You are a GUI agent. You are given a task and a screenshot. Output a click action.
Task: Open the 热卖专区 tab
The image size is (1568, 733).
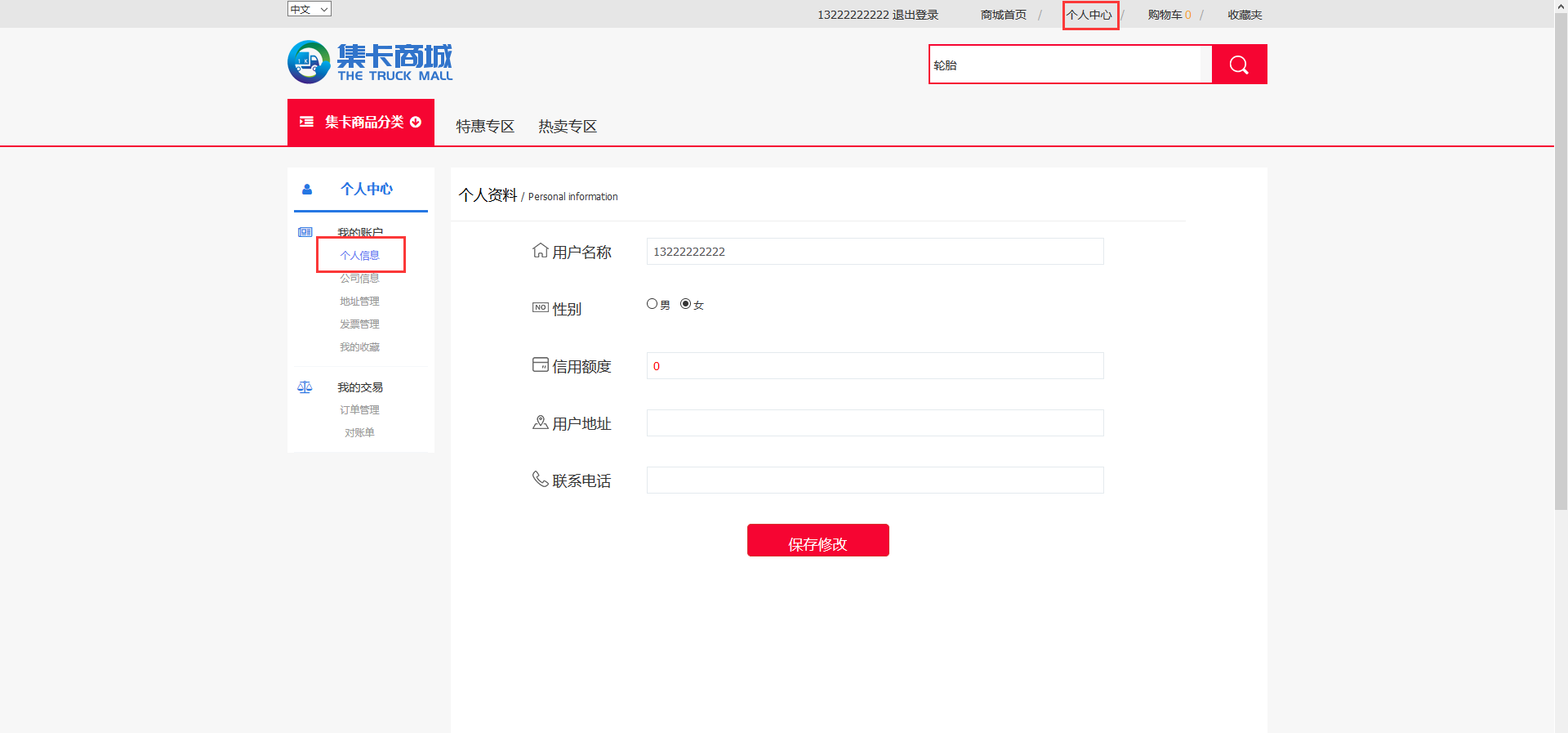[x=568, y=126]
